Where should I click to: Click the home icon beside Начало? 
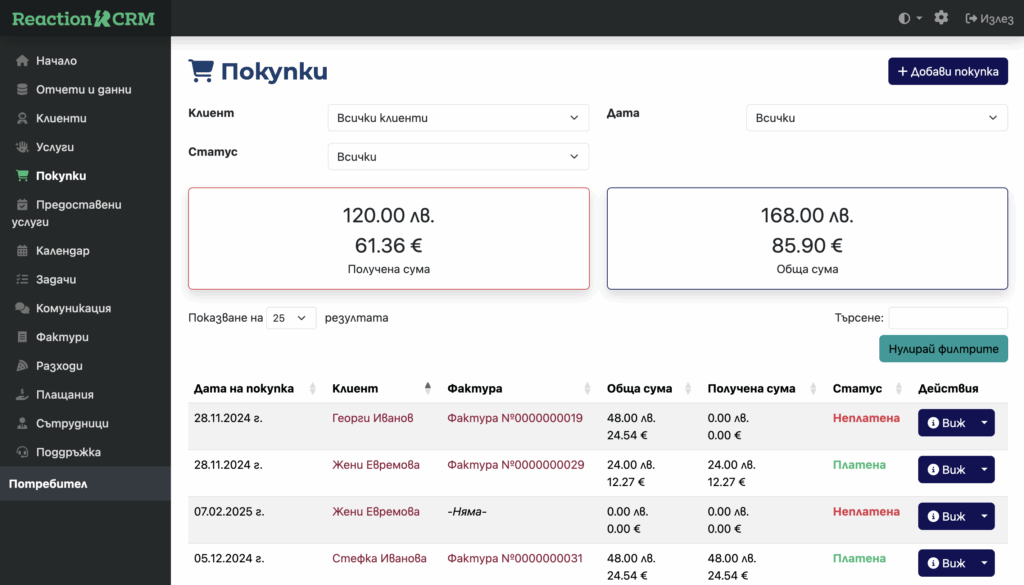coord(22,61)
